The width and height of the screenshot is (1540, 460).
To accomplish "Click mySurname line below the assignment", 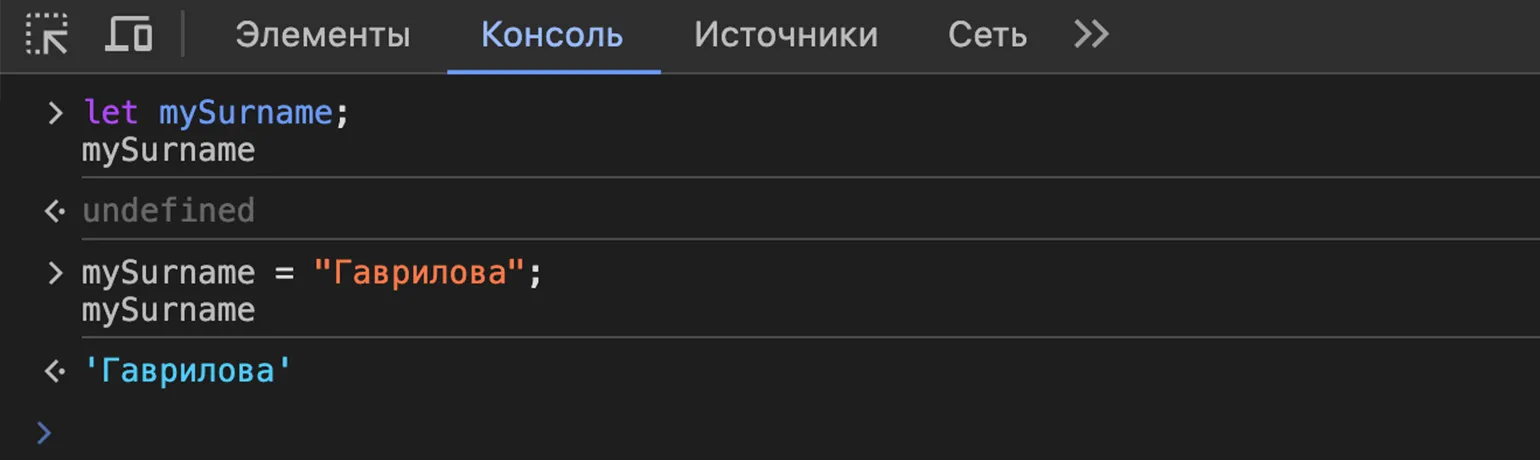I will [168, 310].
